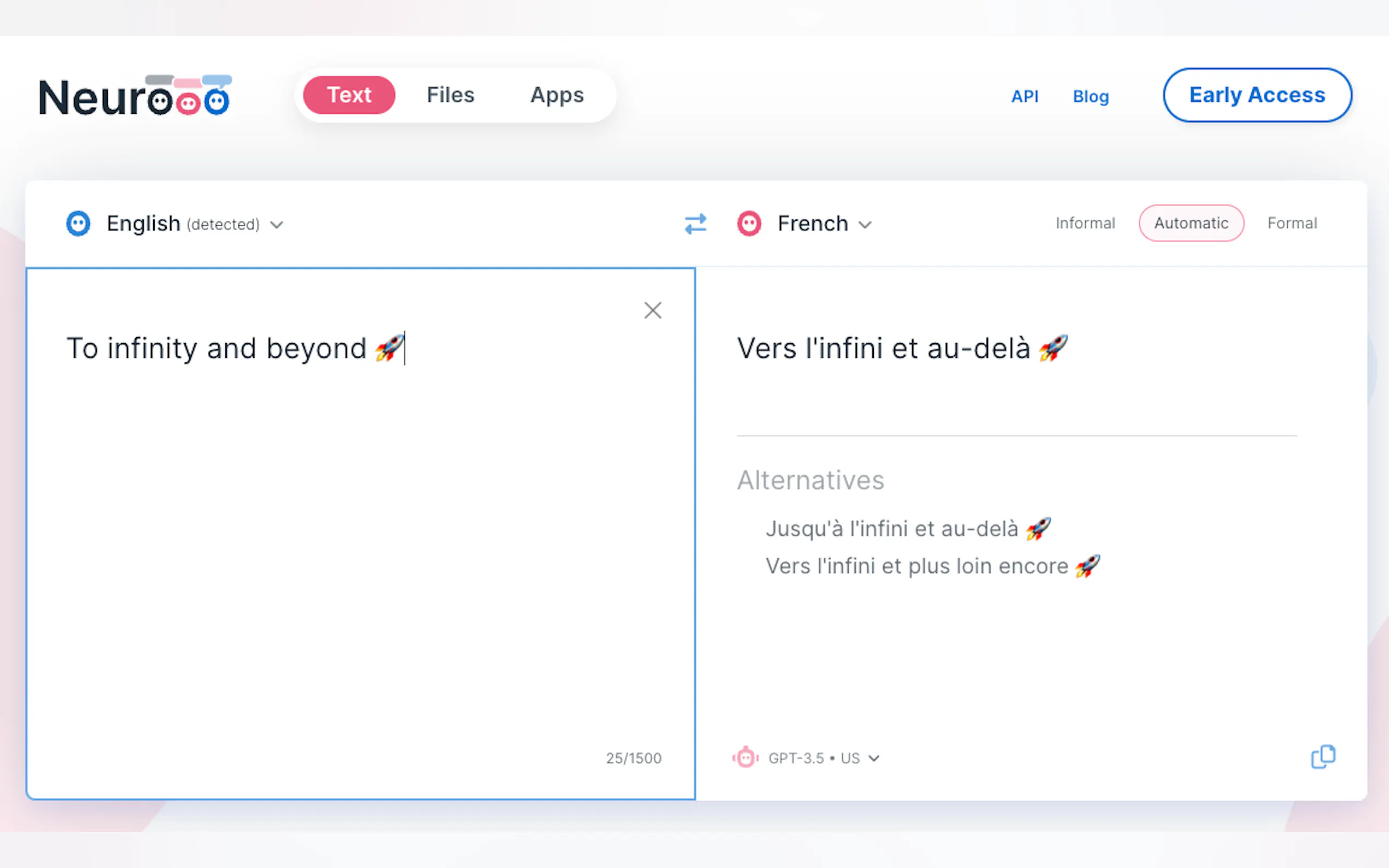1389x868 pixels.
Task: Select Automatic tone option
Action: click(1192, 224)
